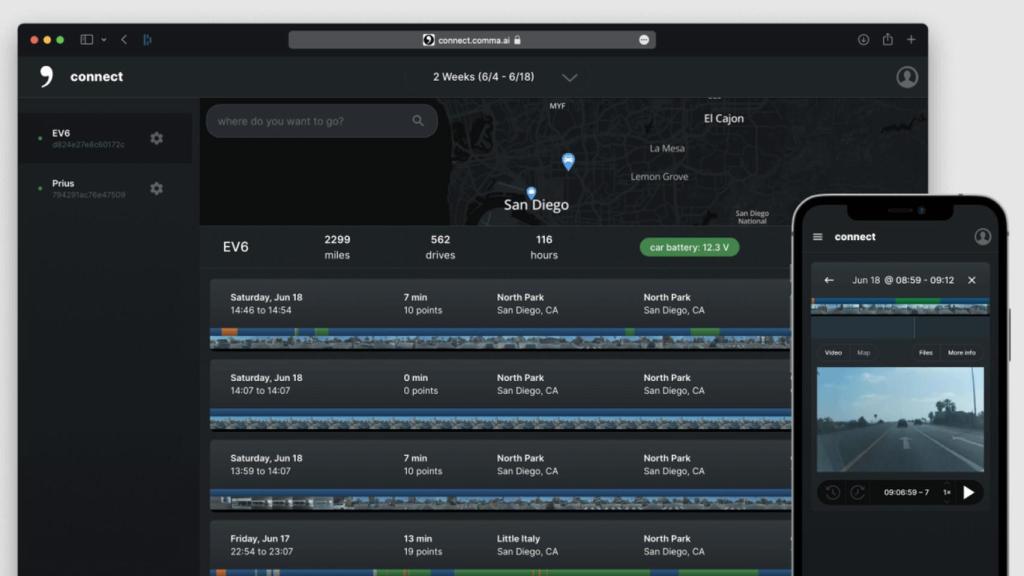This screenshot has width=1024, height=576.
Task: Open the hamburger menu on the phone
Action: pyautogui.click(x=818, y=237)
